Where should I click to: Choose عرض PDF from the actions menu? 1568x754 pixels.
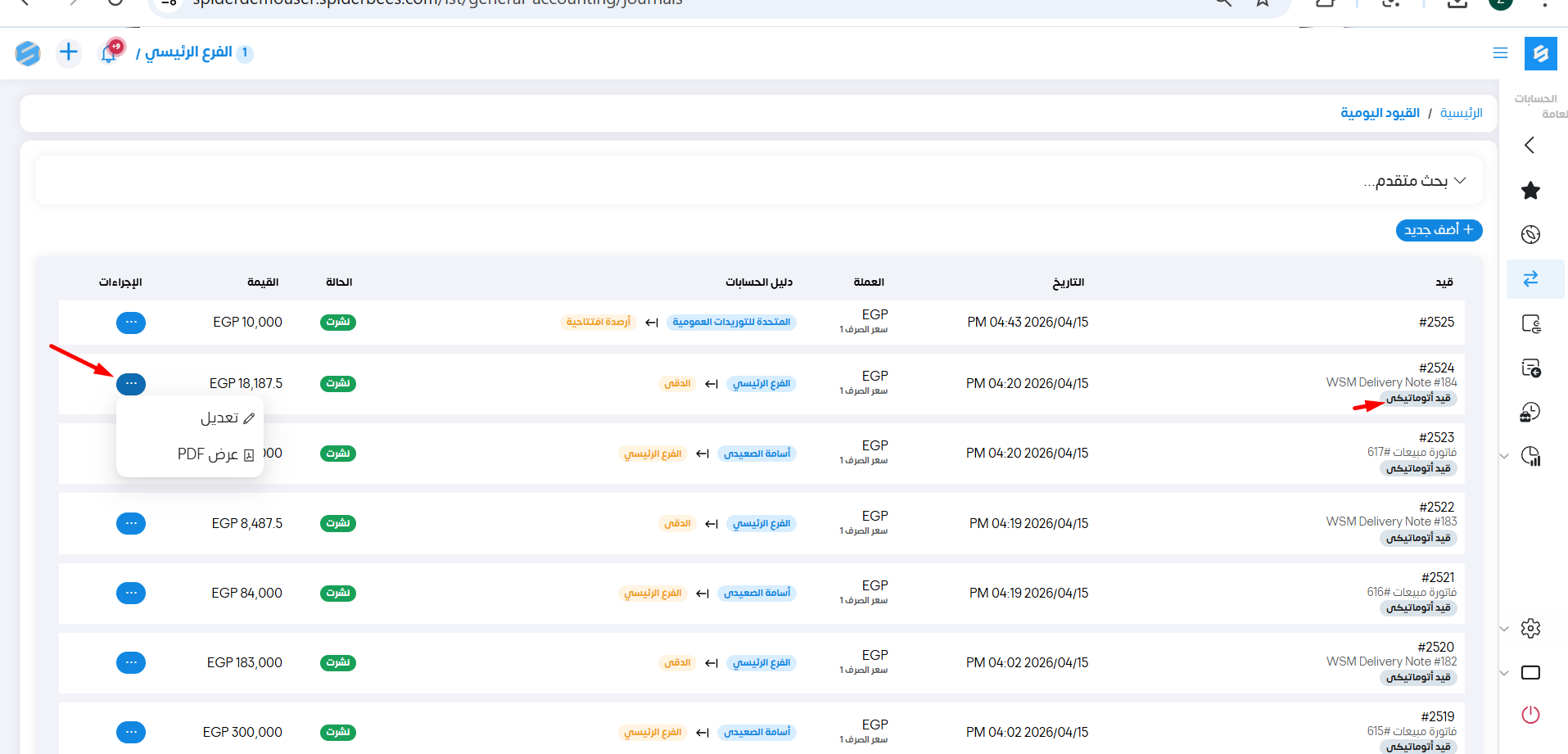[215, 454]
